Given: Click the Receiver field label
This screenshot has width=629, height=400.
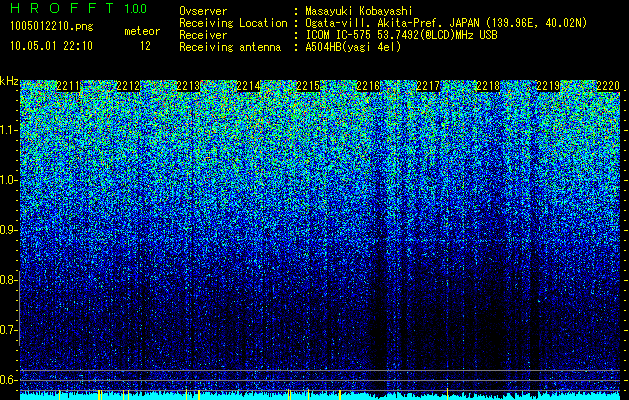Looking at the screenshot, I should [x=203, y=35].
